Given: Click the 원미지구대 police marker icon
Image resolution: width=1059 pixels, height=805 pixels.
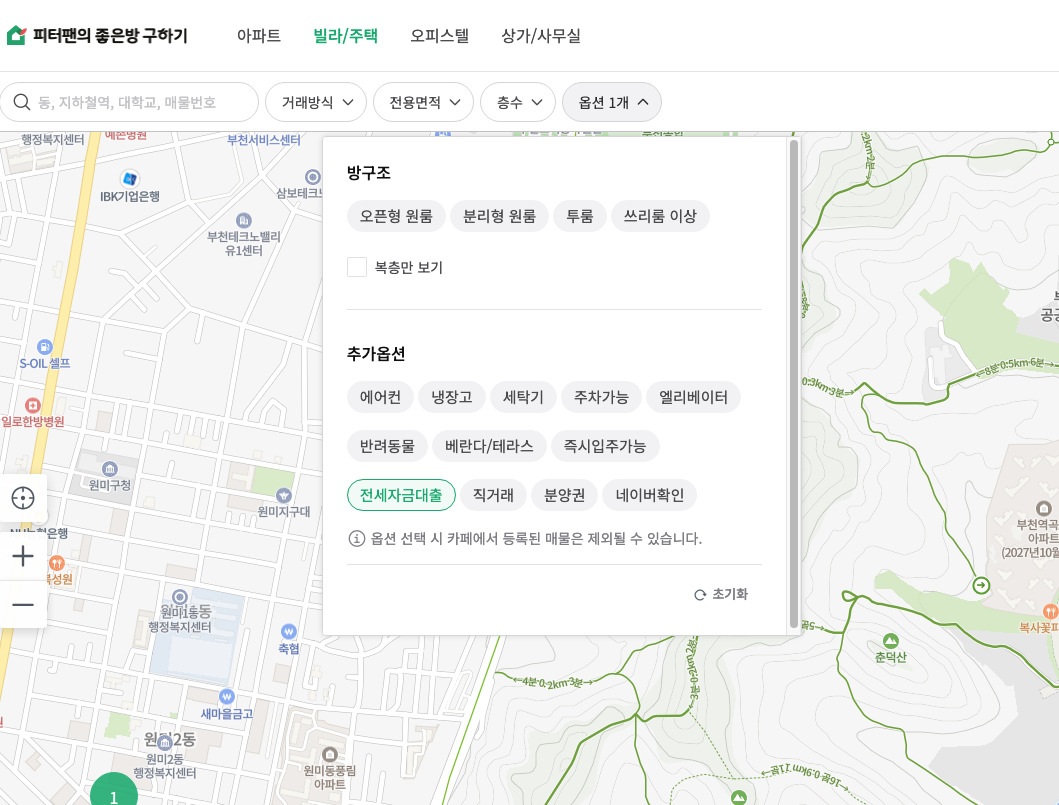Looking at the screenshot, I should coord(284,495).
